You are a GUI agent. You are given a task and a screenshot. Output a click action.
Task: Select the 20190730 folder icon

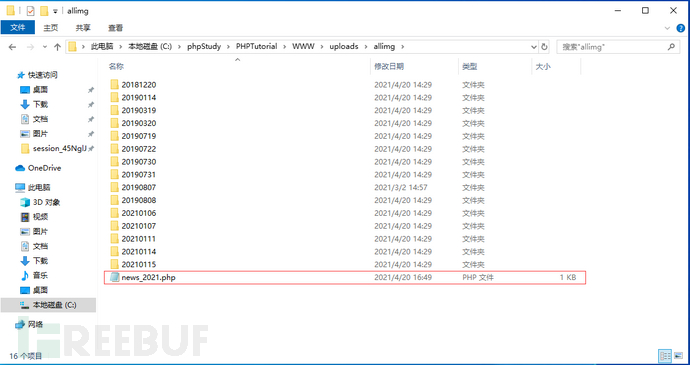[114, 162]
